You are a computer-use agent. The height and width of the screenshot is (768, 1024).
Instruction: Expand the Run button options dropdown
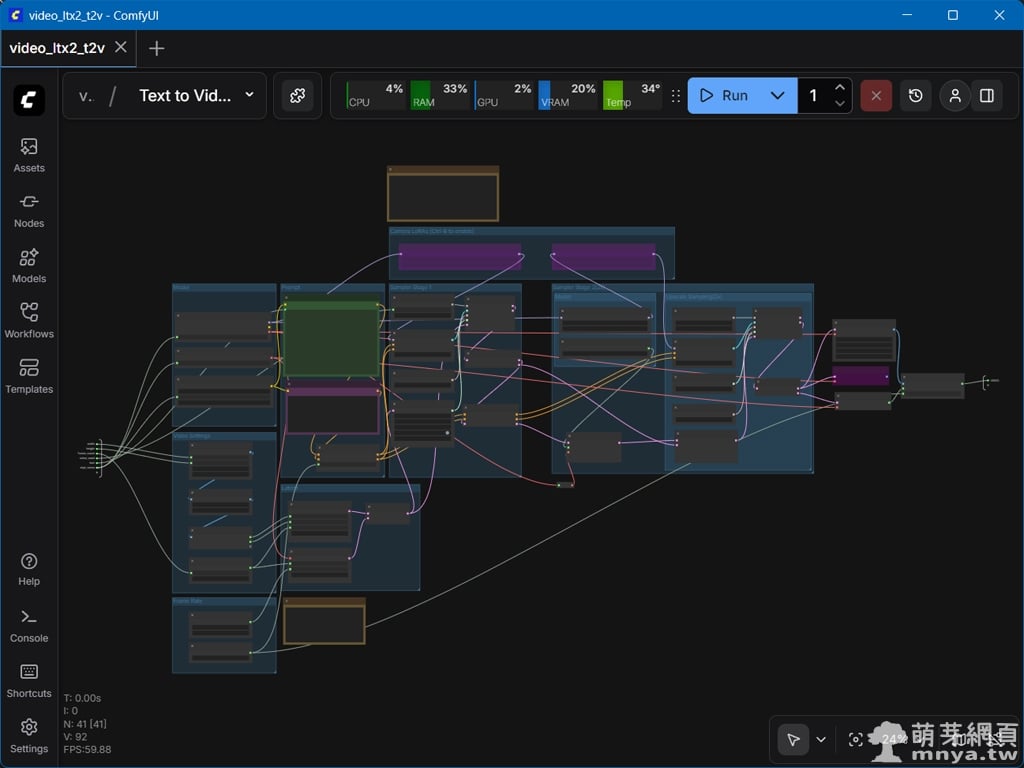click(777, 96)
